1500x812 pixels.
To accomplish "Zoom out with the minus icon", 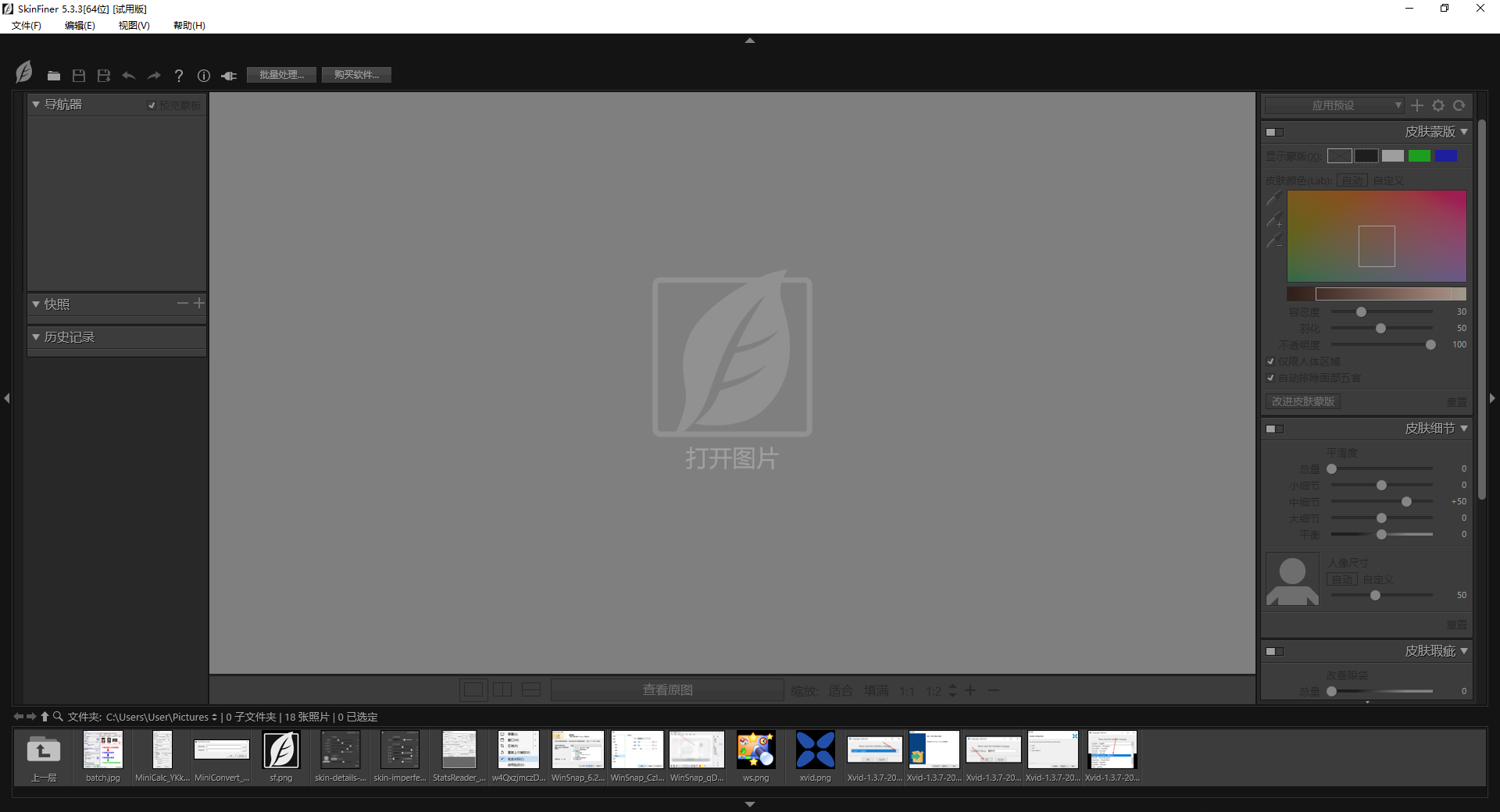I will point(994,690).
